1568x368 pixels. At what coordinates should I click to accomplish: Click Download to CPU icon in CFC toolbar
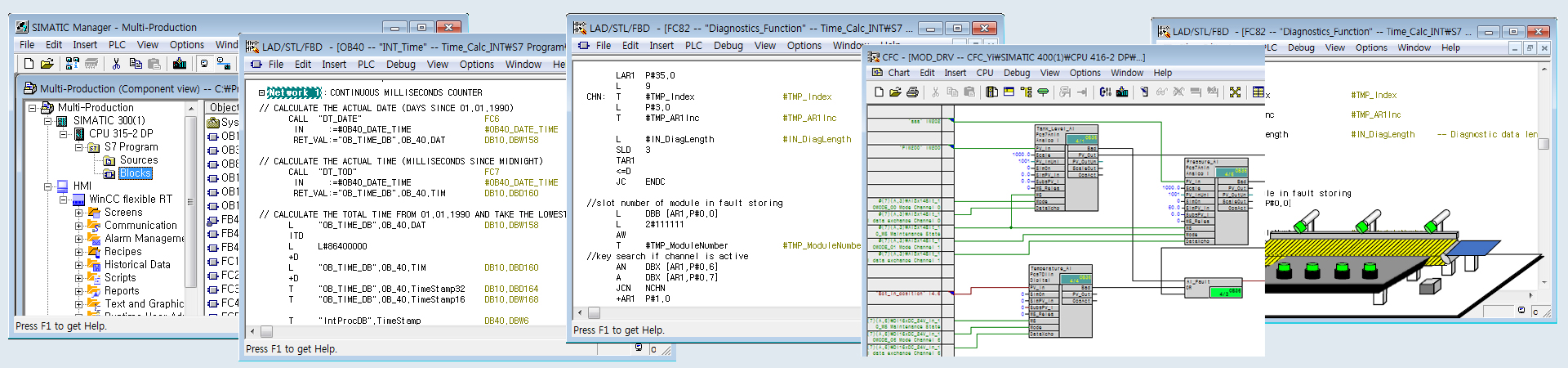tap(1122, 92)
